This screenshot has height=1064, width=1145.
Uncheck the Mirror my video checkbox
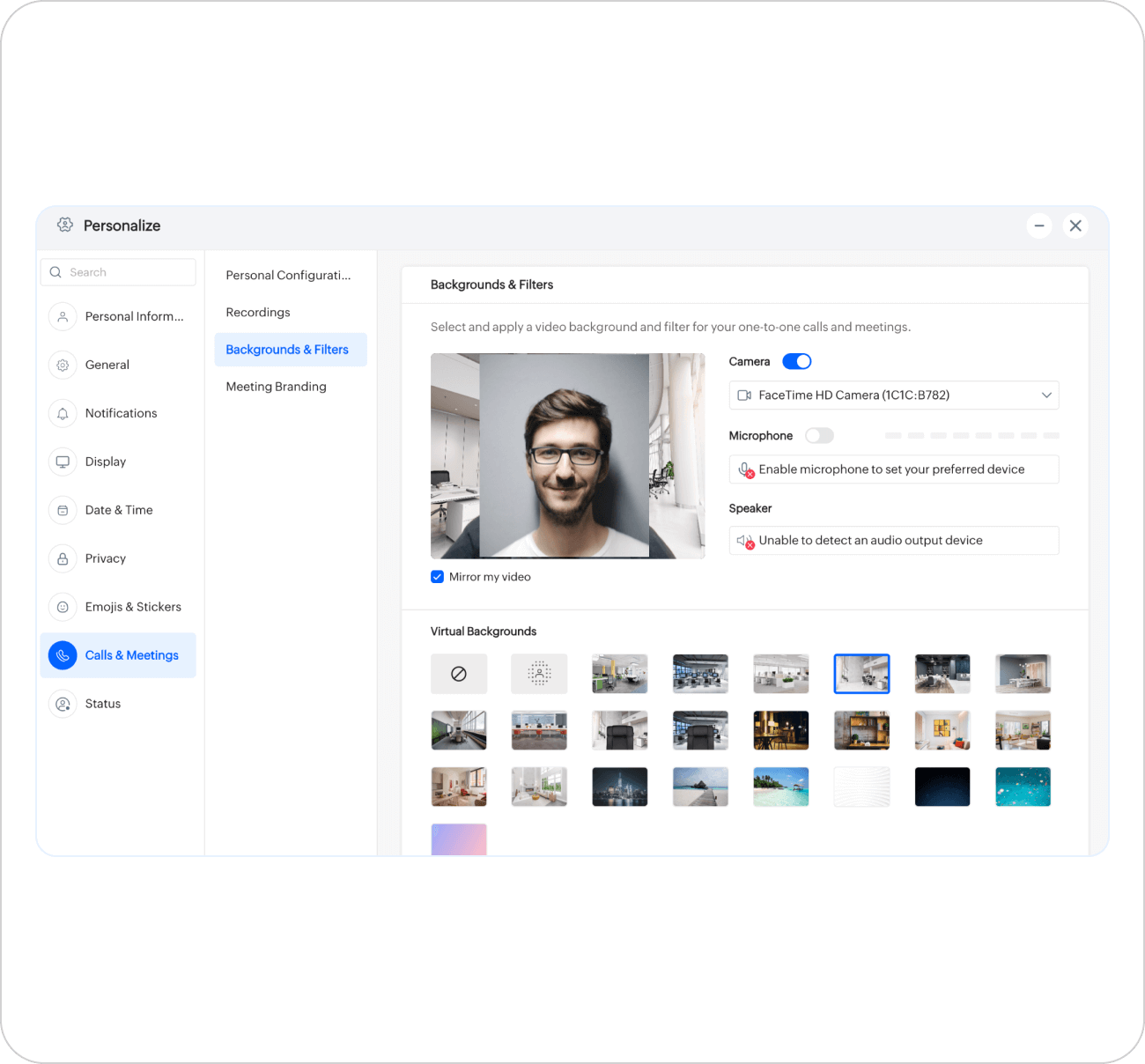[x=437, y=576]
